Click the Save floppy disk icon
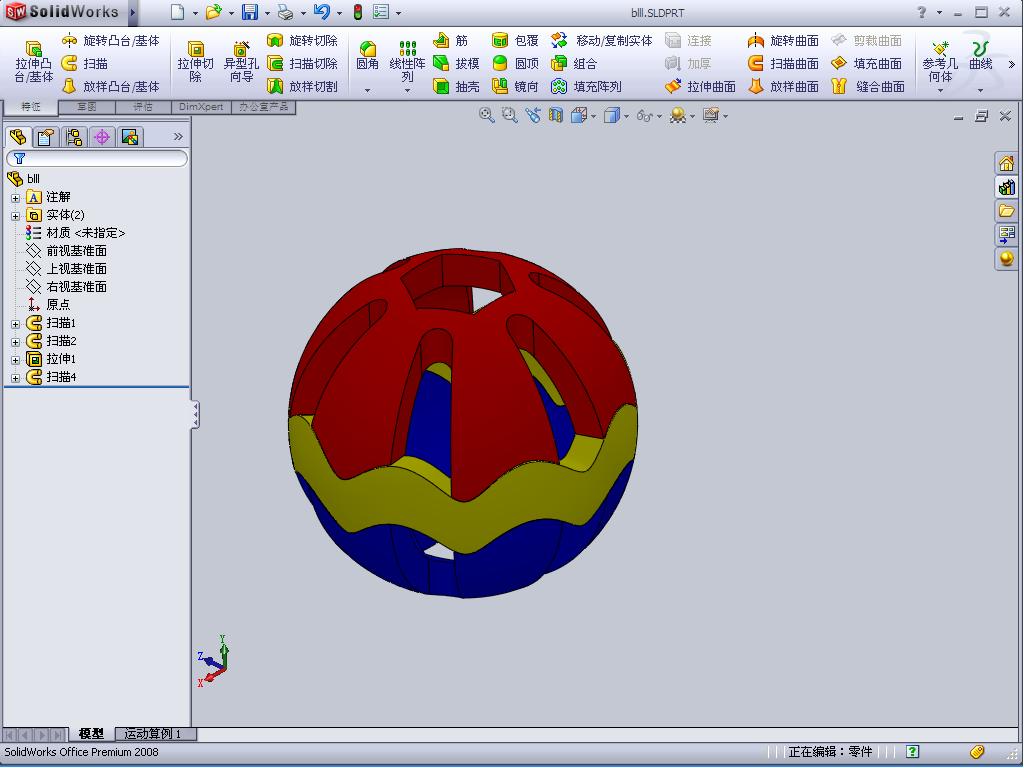 pos(249,12)
